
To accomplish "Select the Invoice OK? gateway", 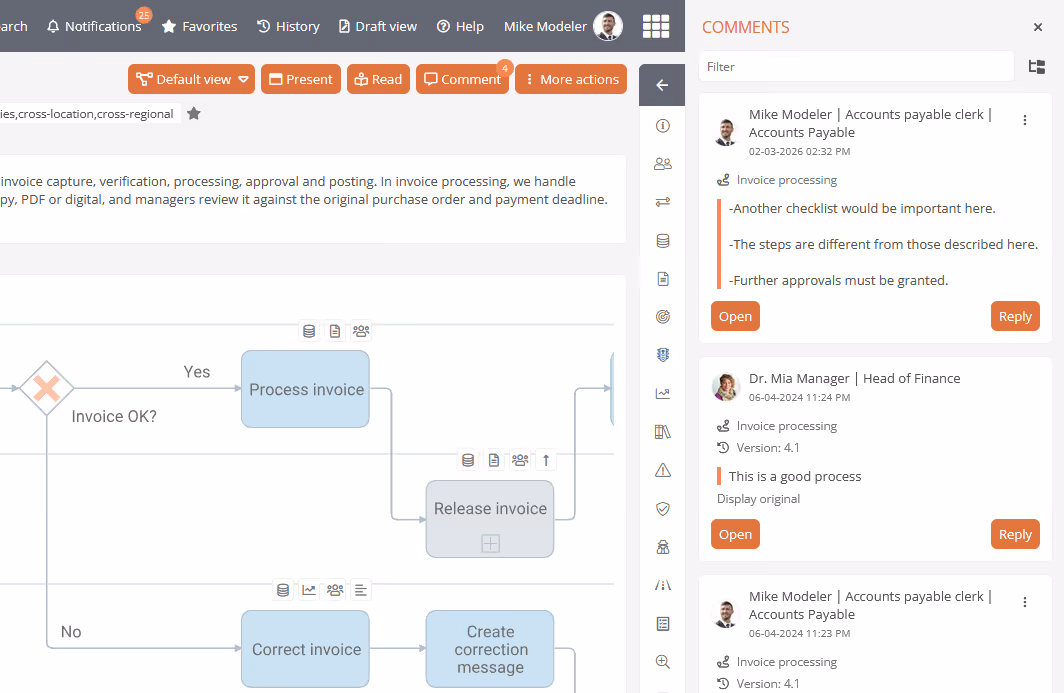I will 46,389.
